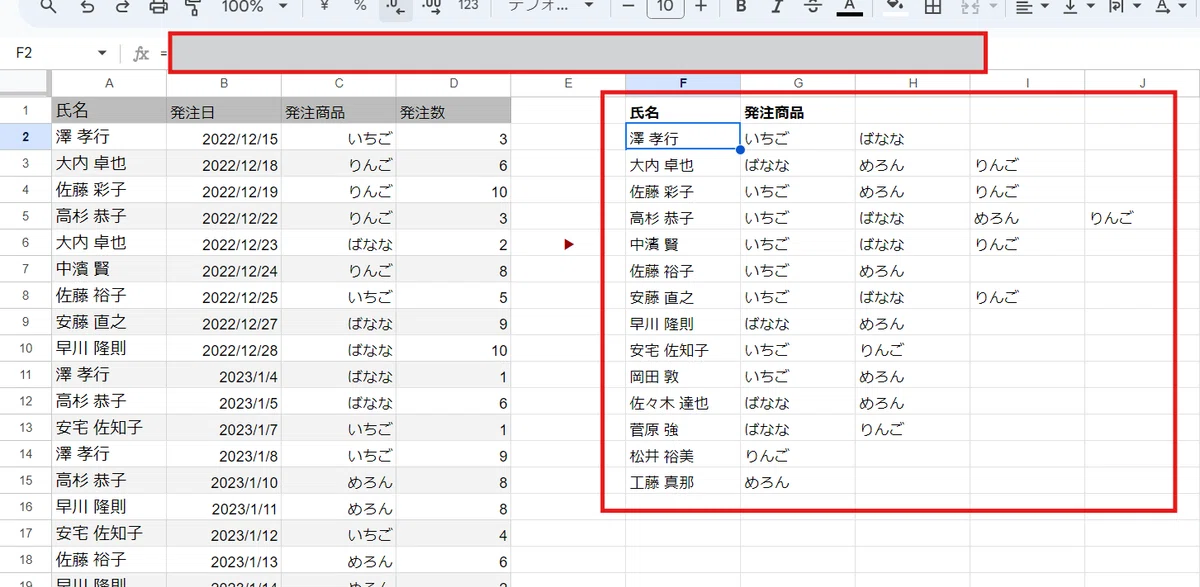Select the date cell 2022/12/19
1200x587 pixels.
224,191
